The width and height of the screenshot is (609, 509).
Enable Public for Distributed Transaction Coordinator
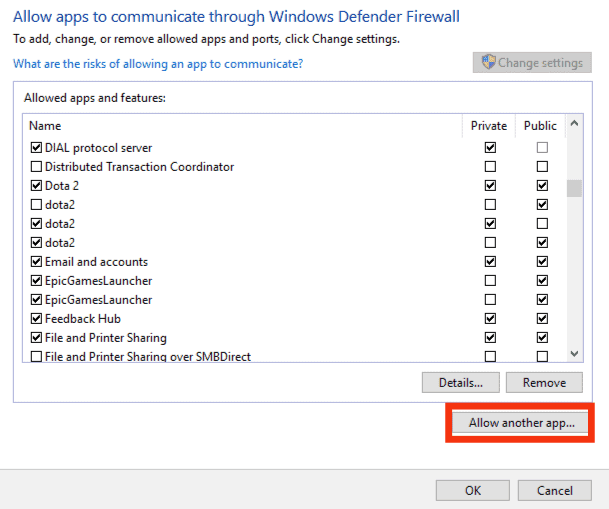pyautogui.click(x=542, y=167)
